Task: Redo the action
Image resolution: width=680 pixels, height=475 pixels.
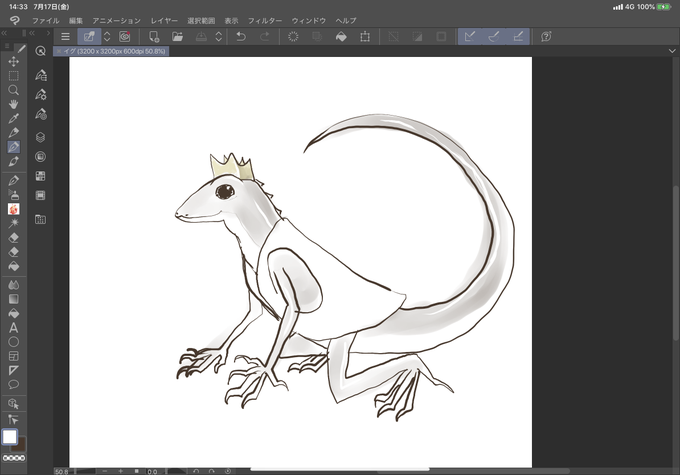Action: (x=265, y=36)
